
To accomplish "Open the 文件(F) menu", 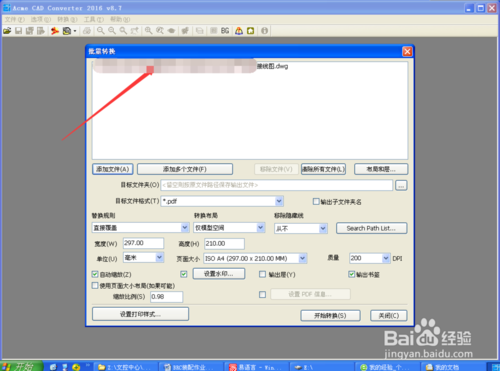I will (x=15, y=19).
